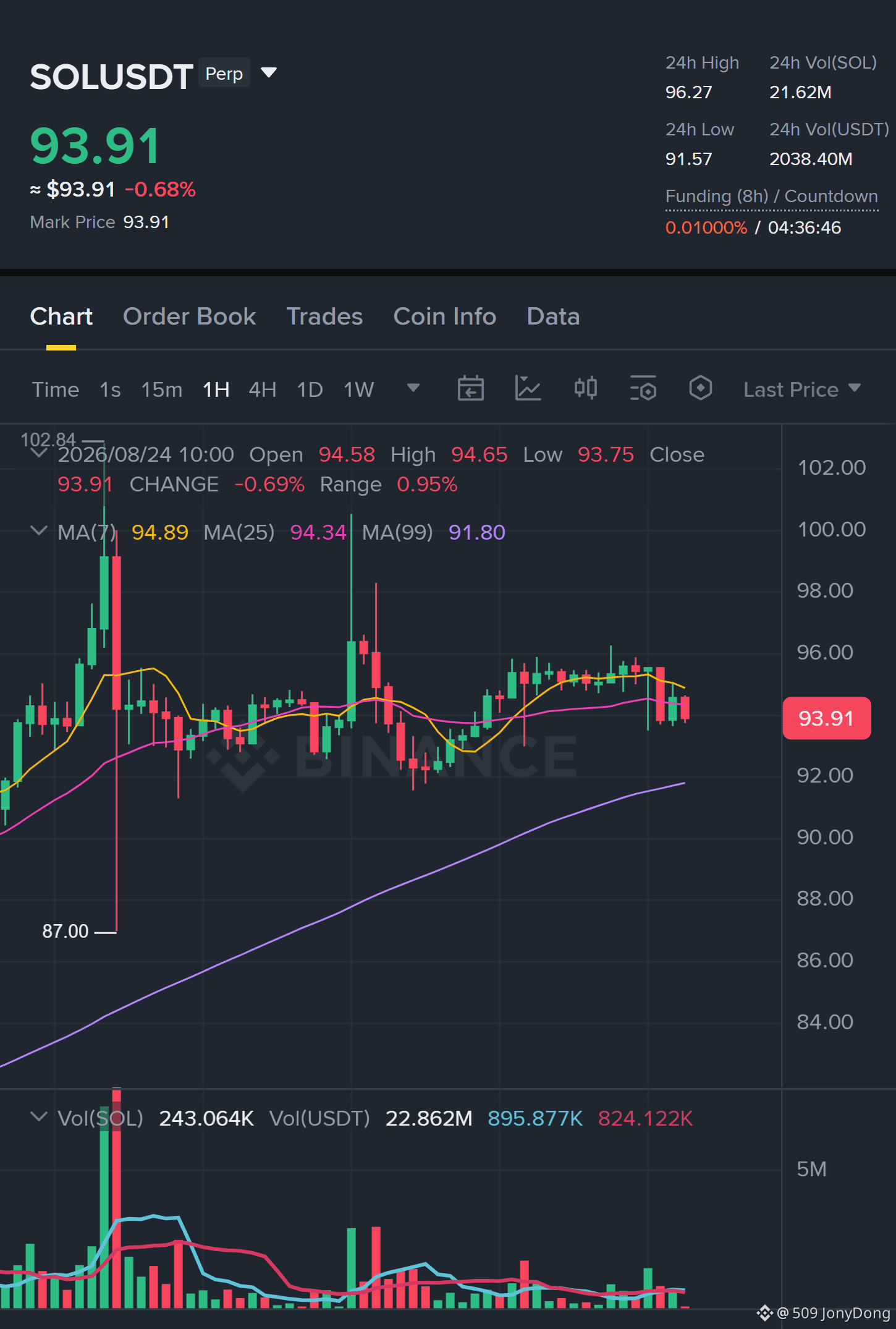Tap the Vol(SOL) value 243.064K
This screenshot has height=1329, width=896.
coord(206,1118)
